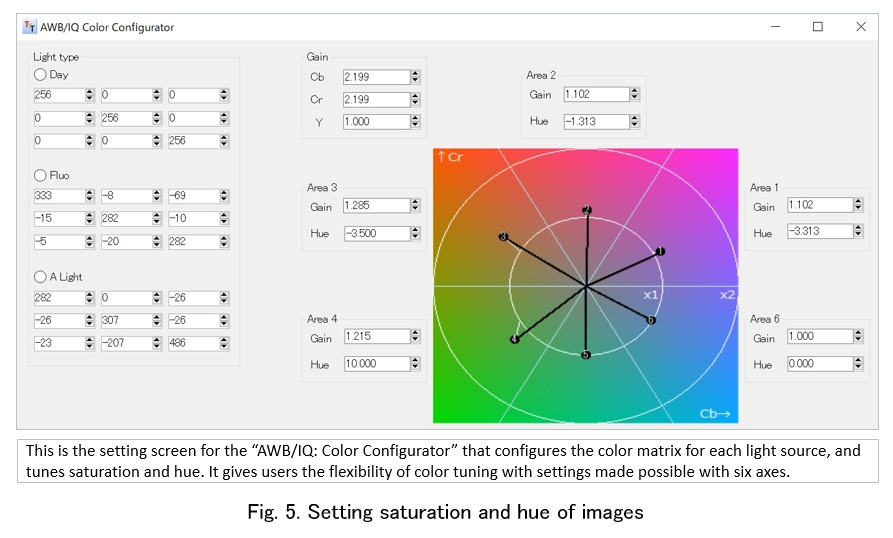Click axis point 3 on the color wheel

point(503,237)
